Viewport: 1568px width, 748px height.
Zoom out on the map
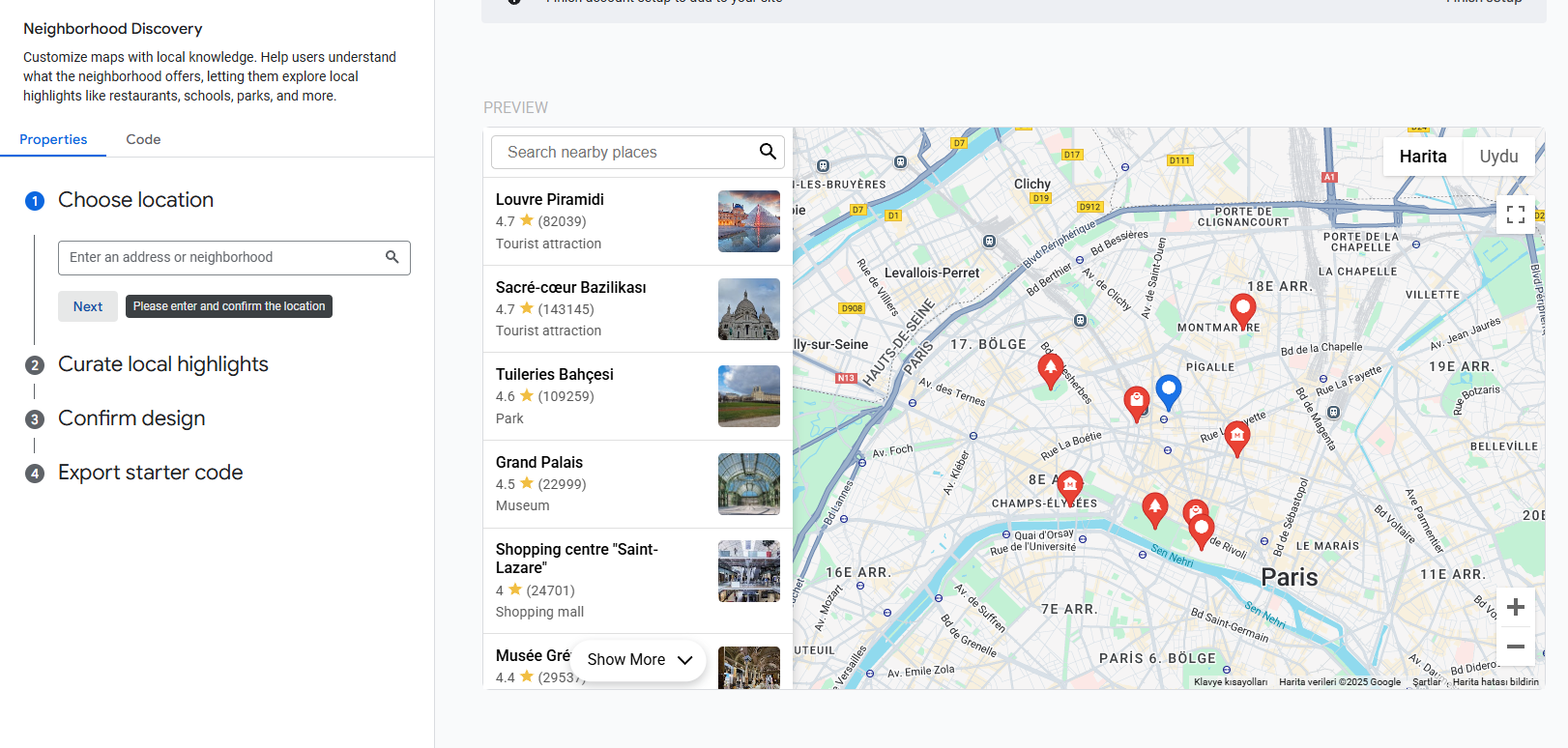point(1515,647)
